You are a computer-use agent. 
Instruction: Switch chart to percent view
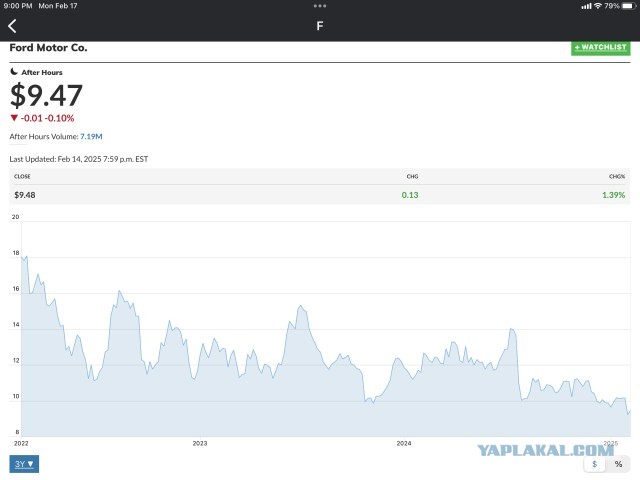click(618, 464)
